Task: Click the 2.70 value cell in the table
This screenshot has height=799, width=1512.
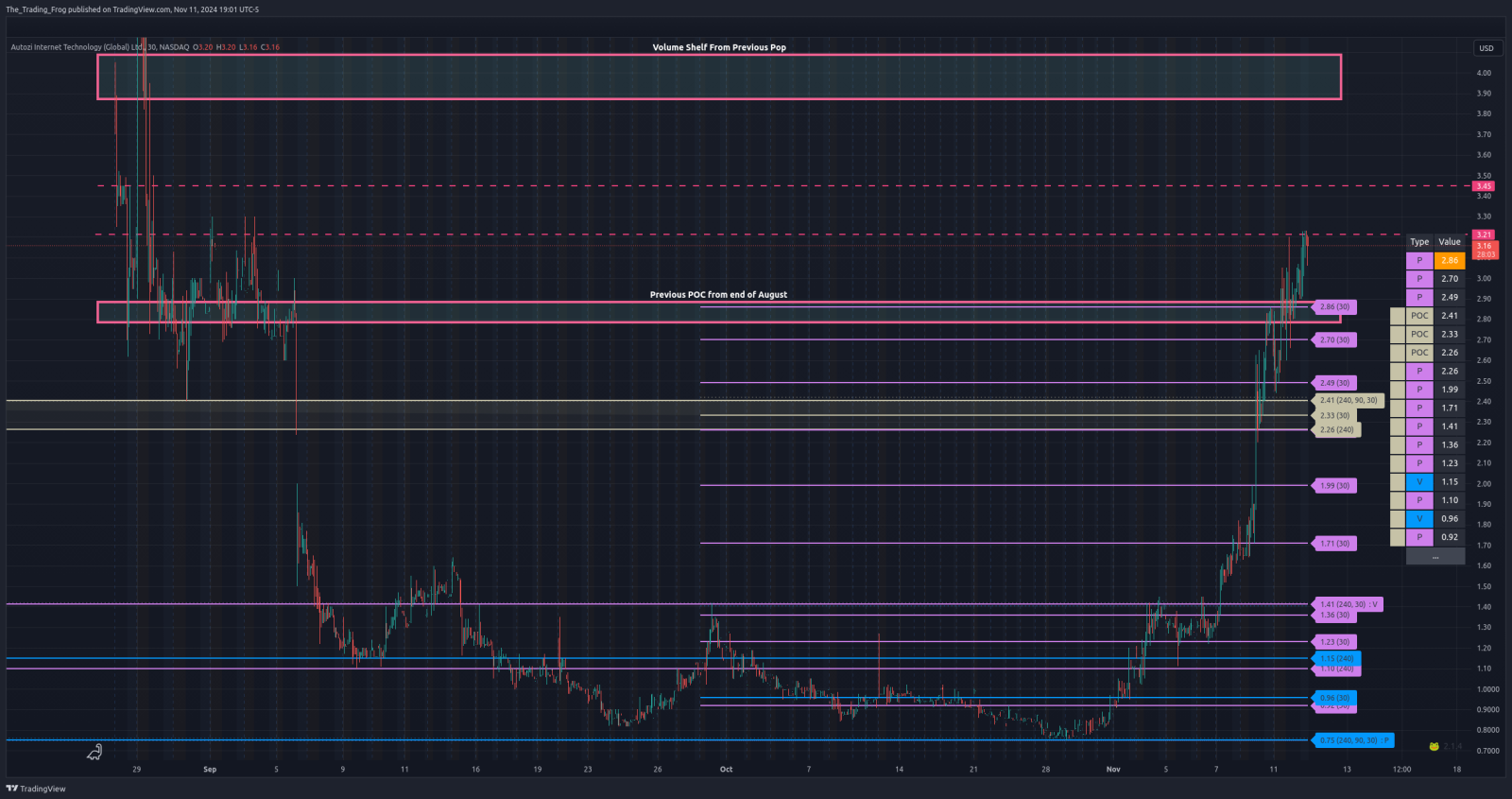Action: point(1450,279)
